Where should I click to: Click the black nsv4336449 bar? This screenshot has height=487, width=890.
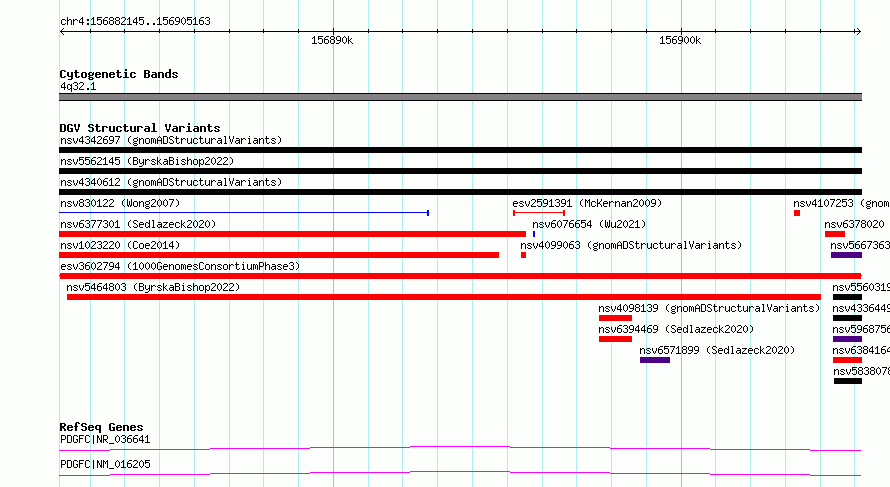point(847,318)
